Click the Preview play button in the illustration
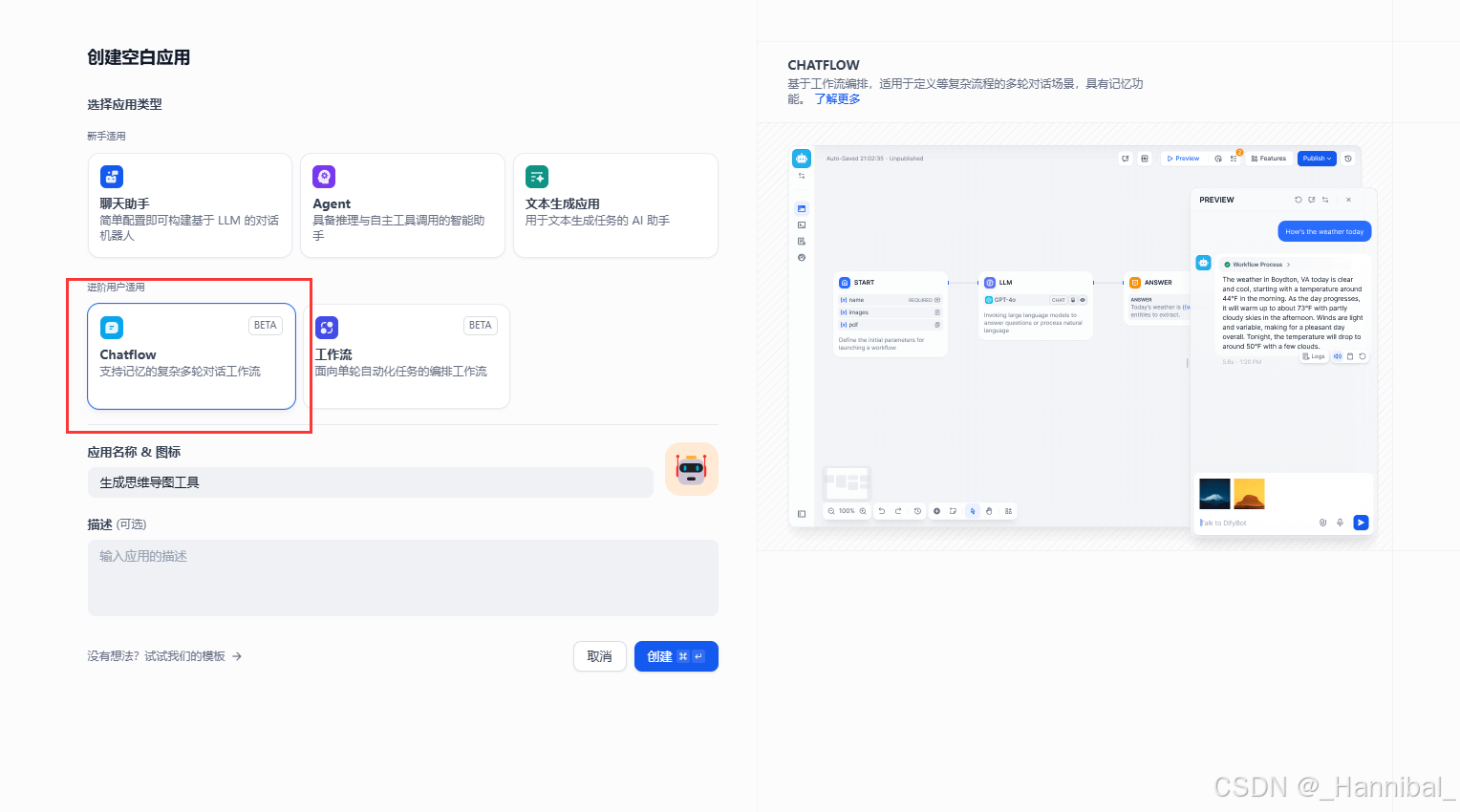The width and height of the screenshot is (1460, 812). (x=1183, y=159)
